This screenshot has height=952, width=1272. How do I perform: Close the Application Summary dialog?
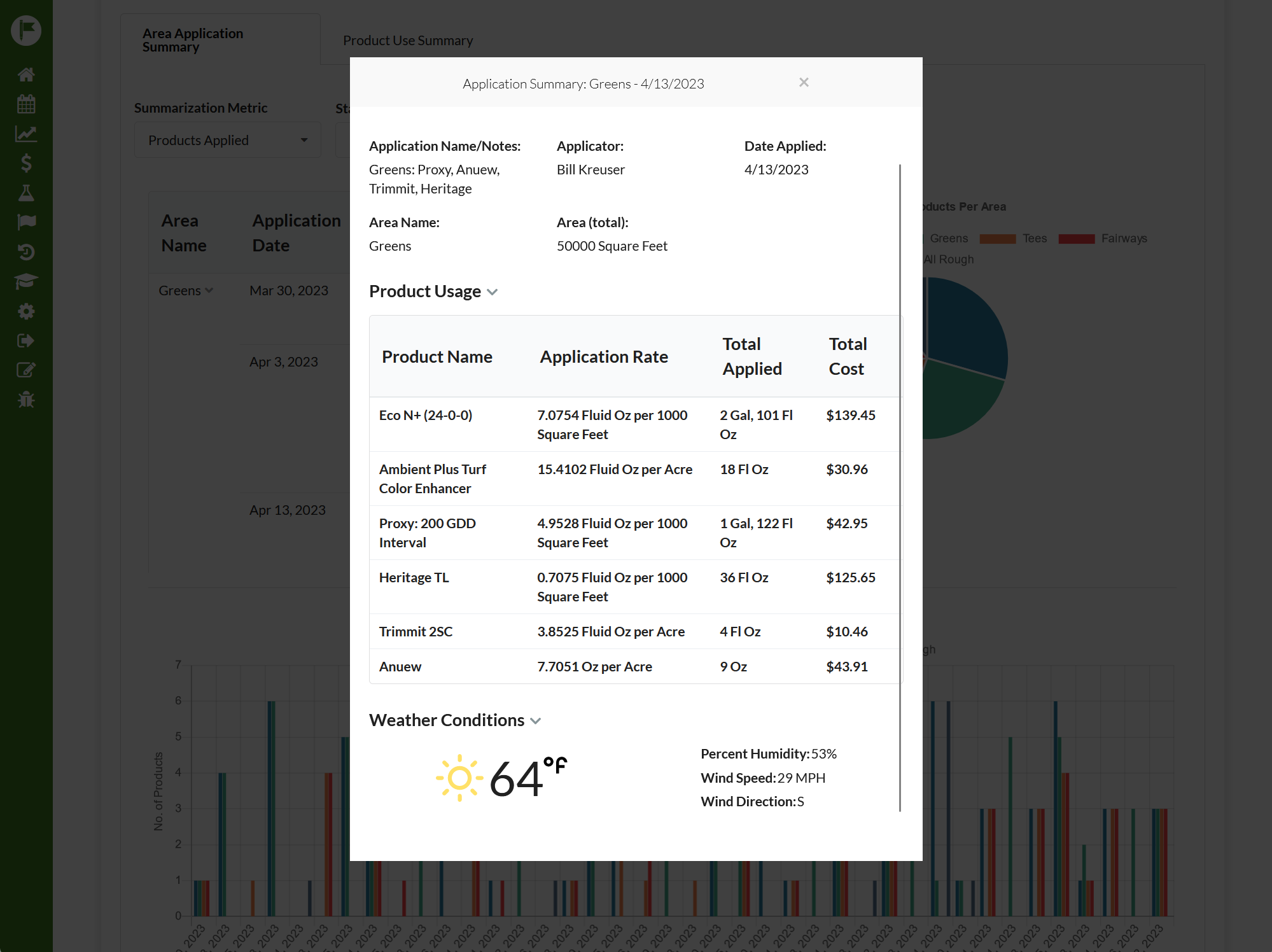pyautogui.click(x=804, y=82)
